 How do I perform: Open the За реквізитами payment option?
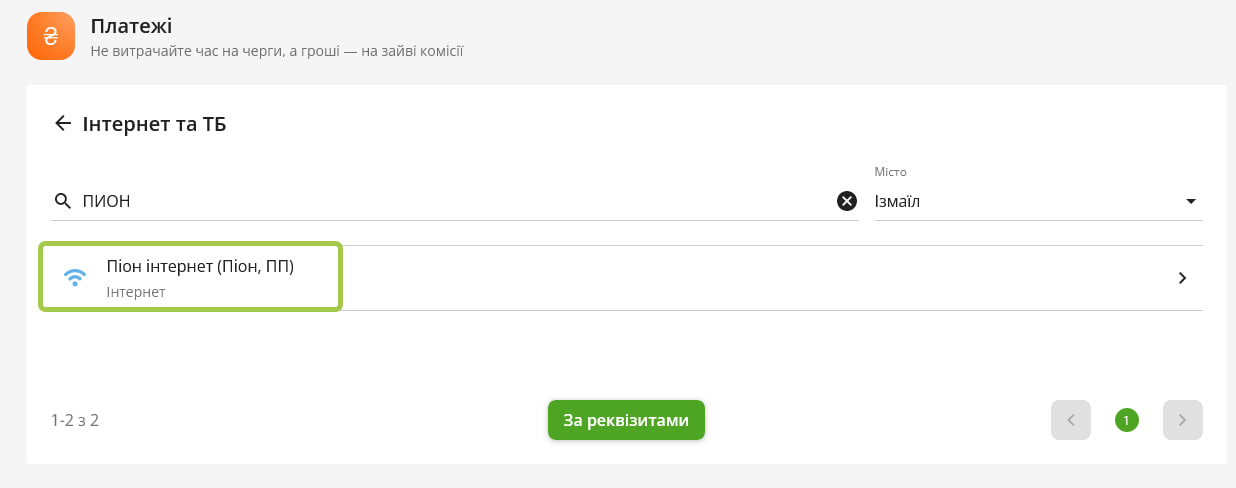626,420
